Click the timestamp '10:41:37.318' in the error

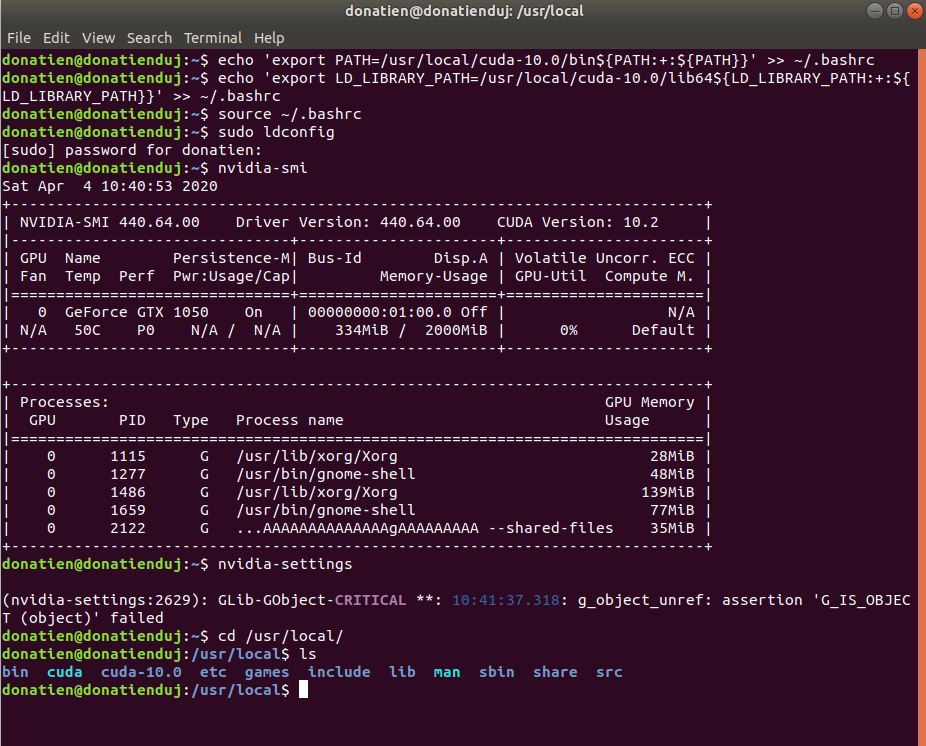click(506, 600)
